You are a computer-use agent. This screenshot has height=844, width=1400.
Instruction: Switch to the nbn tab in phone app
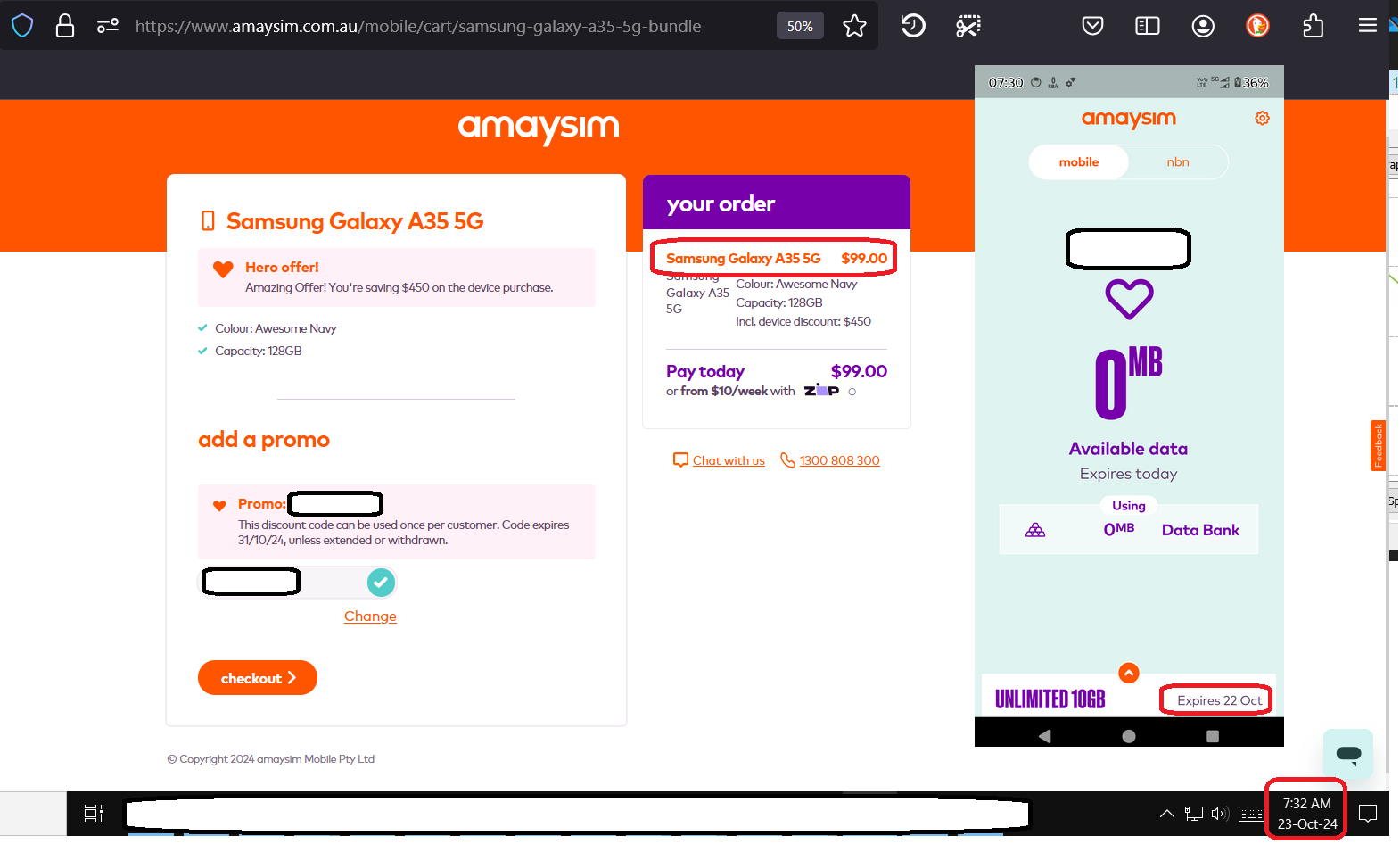point(1178,162)
